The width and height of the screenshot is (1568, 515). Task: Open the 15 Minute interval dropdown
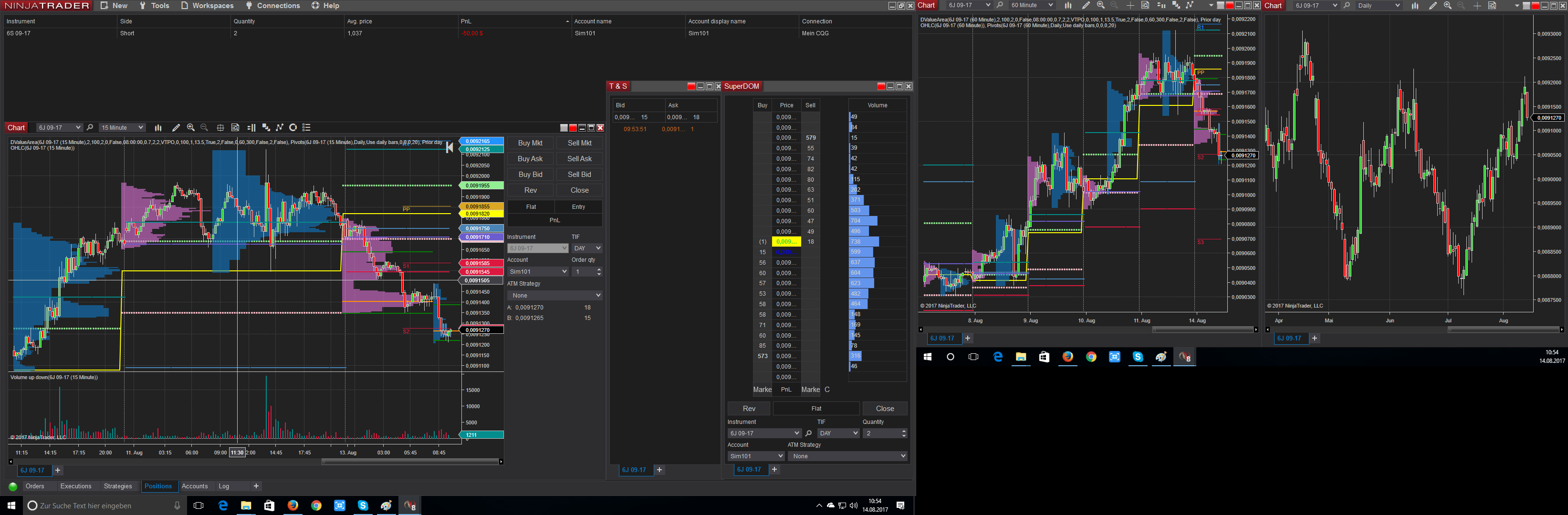122,128
